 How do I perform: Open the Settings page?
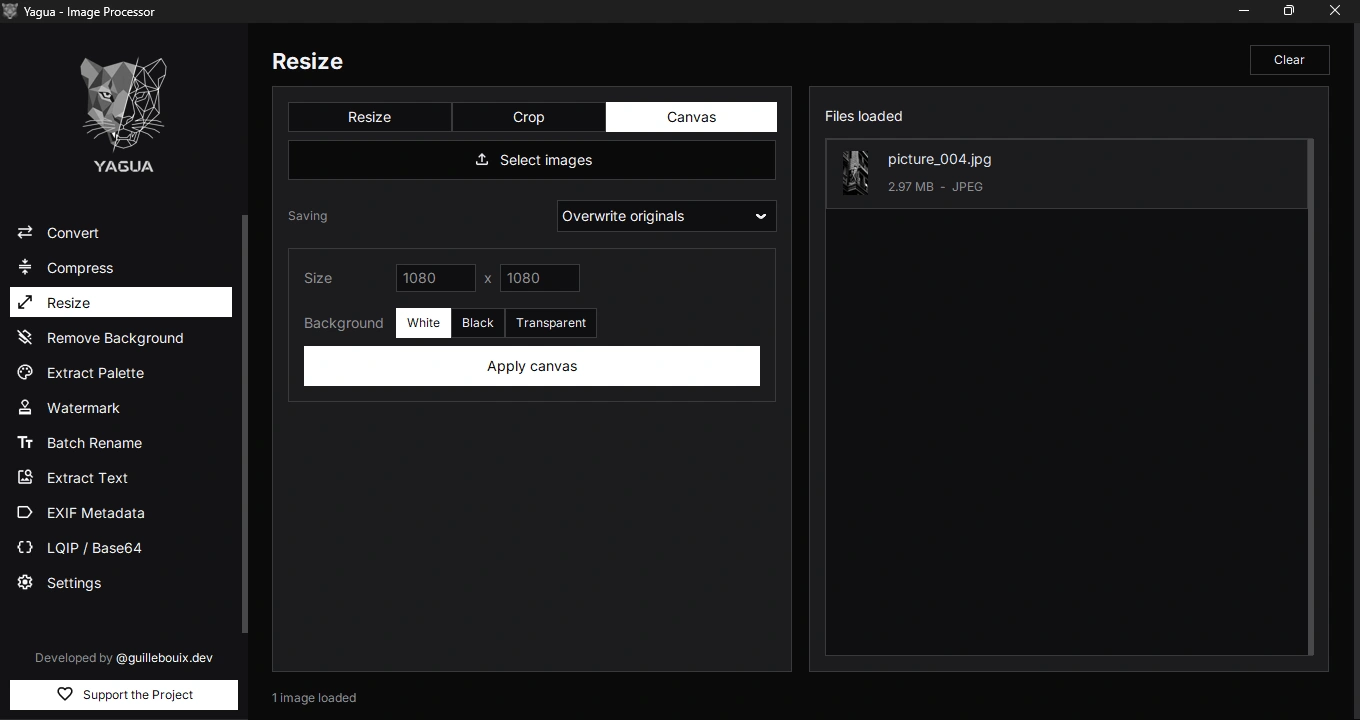pyautogui.click(x=121, y=582)
